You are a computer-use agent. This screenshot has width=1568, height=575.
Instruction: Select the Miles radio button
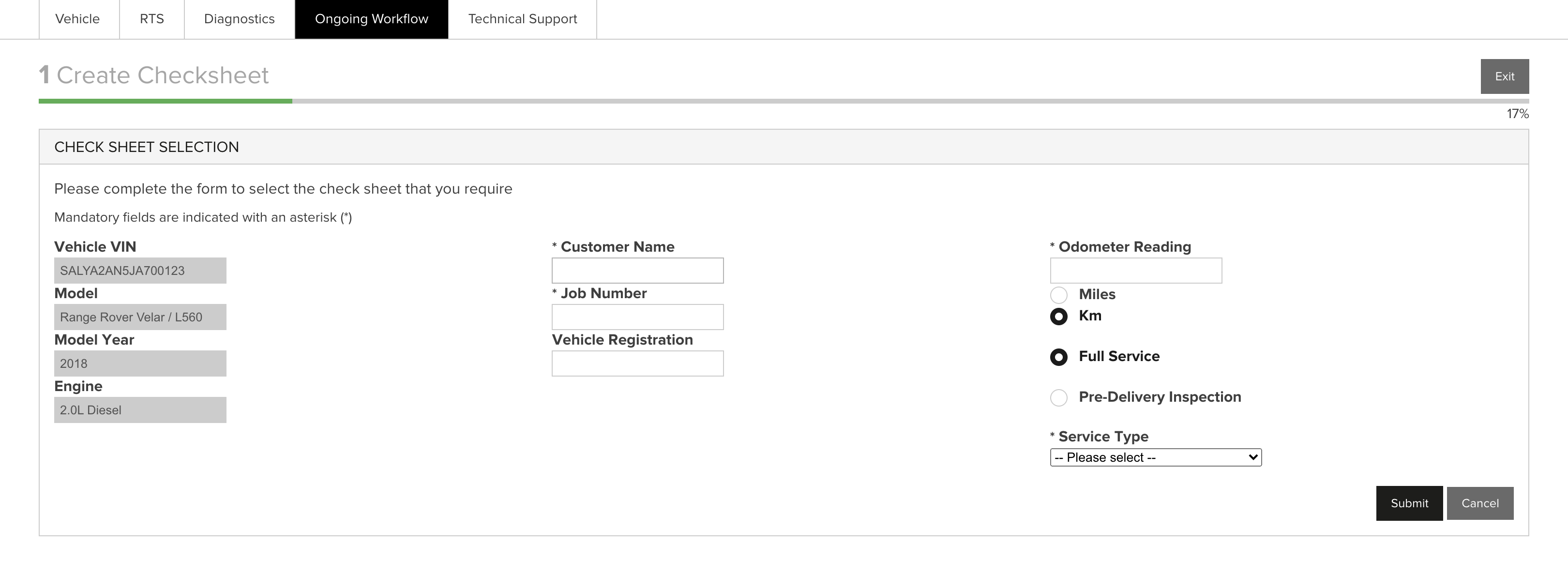coord(1058,295)
